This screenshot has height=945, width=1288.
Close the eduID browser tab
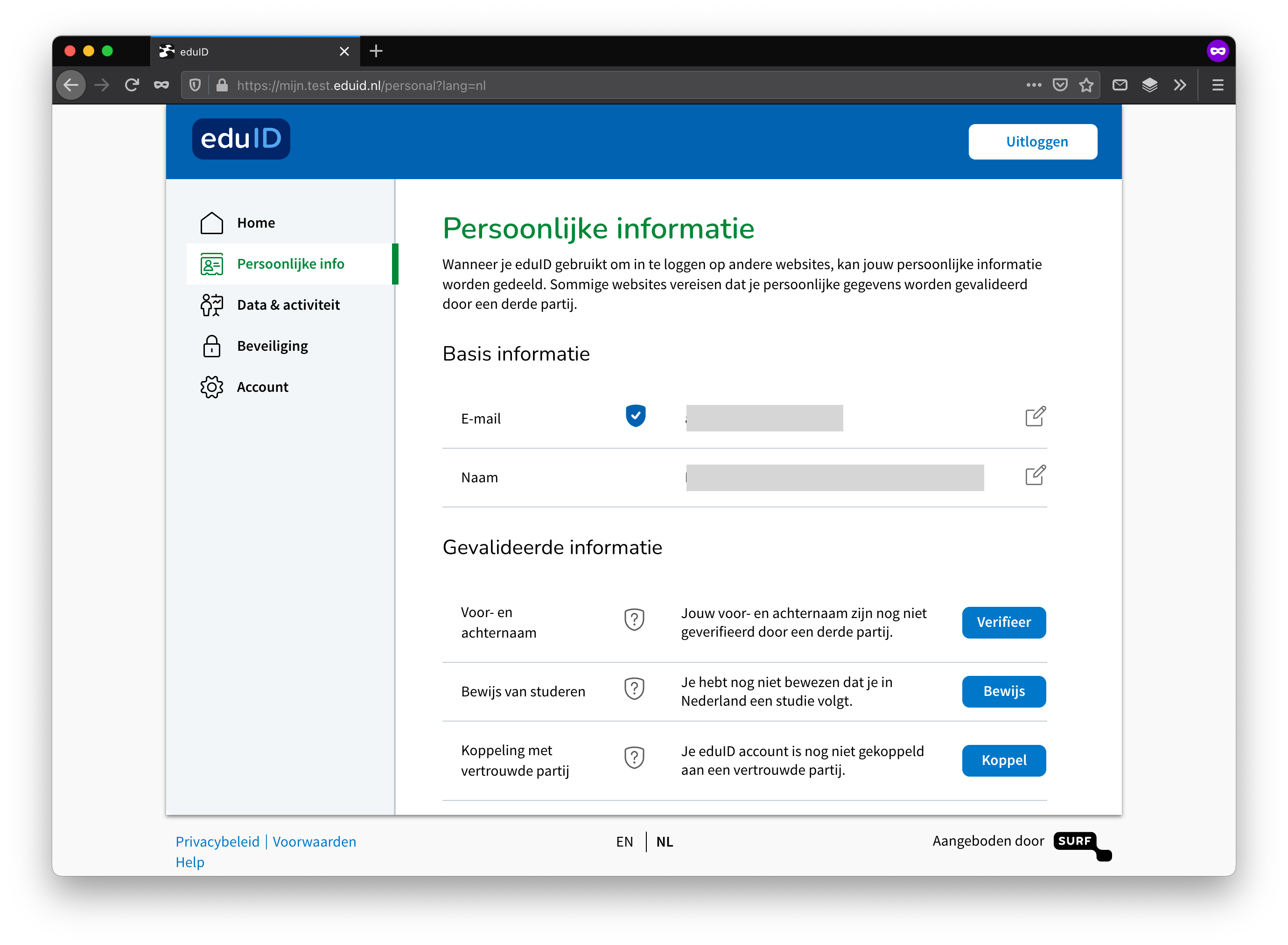(x=344, y=51)
